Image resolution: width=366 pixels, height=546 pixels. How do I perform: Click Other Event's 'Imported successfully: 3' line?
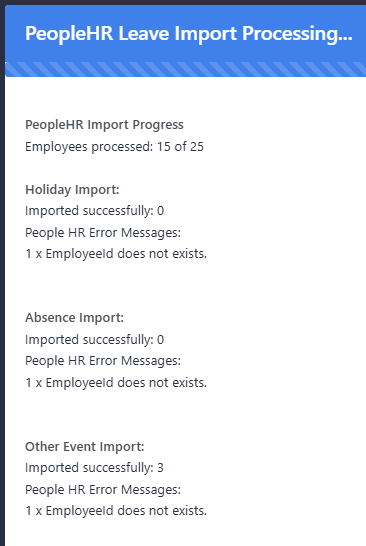[94, 468]
